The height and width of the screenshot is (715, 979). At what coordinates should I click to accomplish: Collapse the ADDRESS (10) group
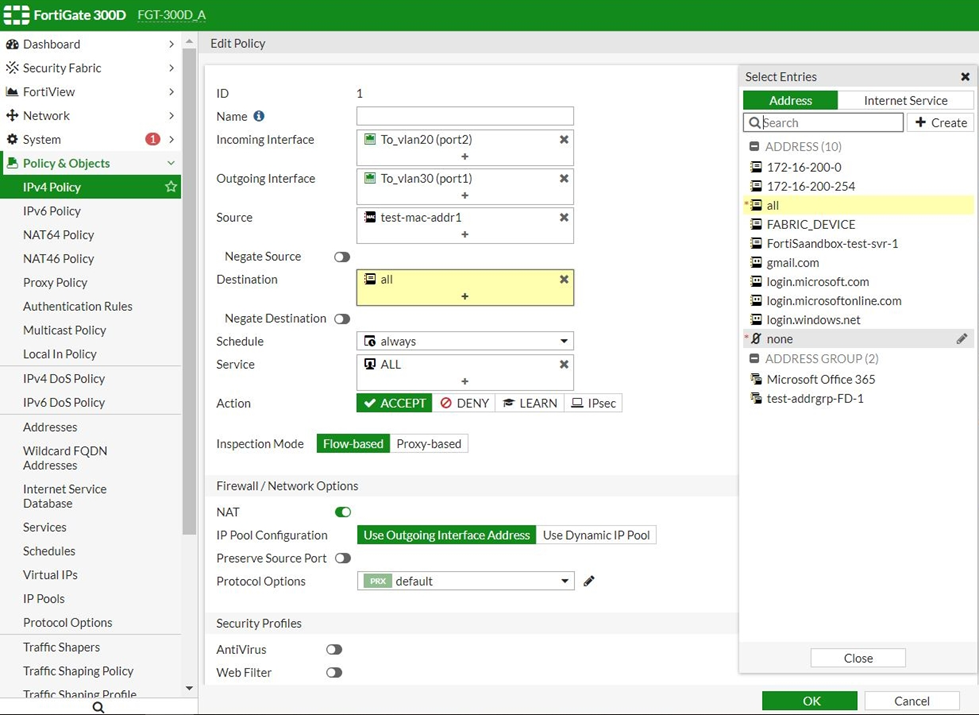[x=755, y=147]
